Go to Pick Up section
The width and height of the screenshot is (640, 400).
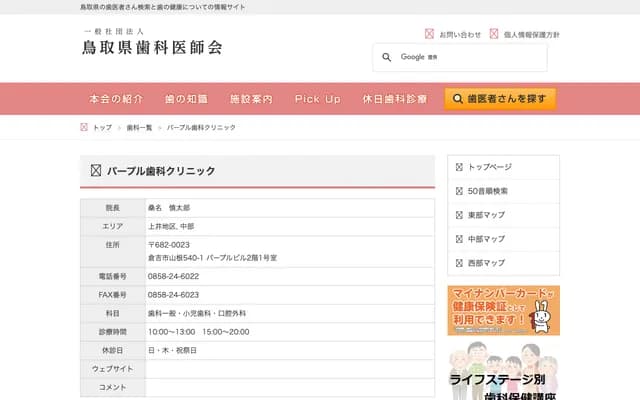point(318,99)
